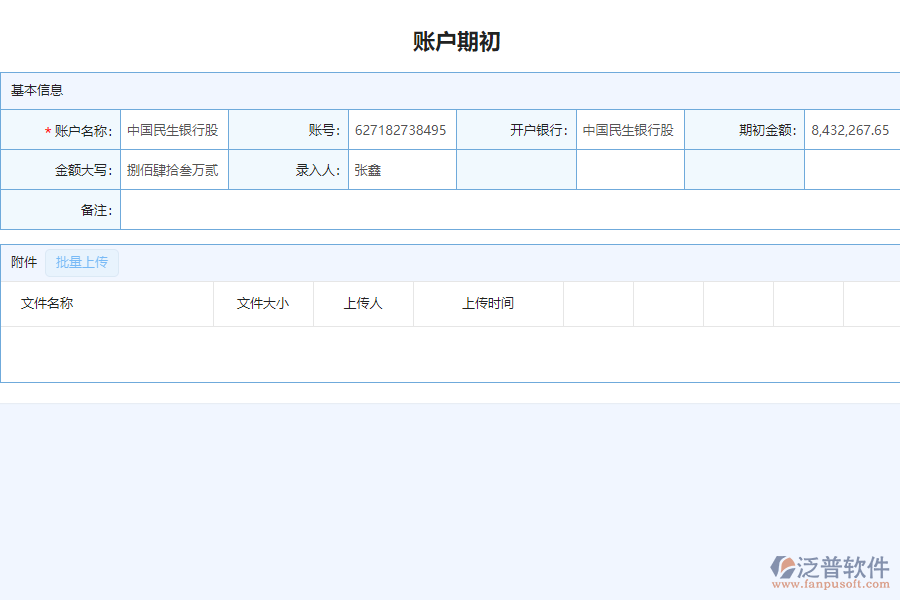The height and width of the screenshot is (600, 900).
Task: Click the 批量上传 upload button
Action: [x=82, y=262]
